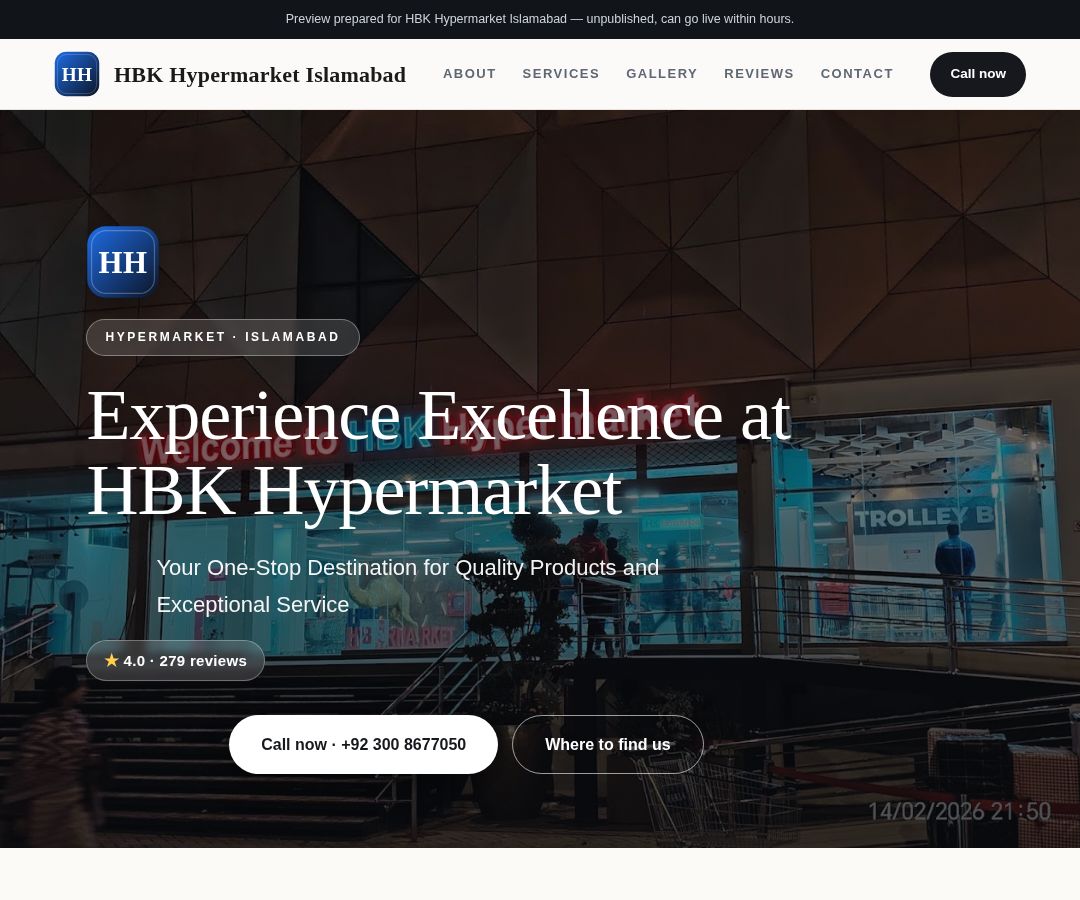Click the dark Call now header button
This screenshot has width=1080, height=900.
pos(977,74)
